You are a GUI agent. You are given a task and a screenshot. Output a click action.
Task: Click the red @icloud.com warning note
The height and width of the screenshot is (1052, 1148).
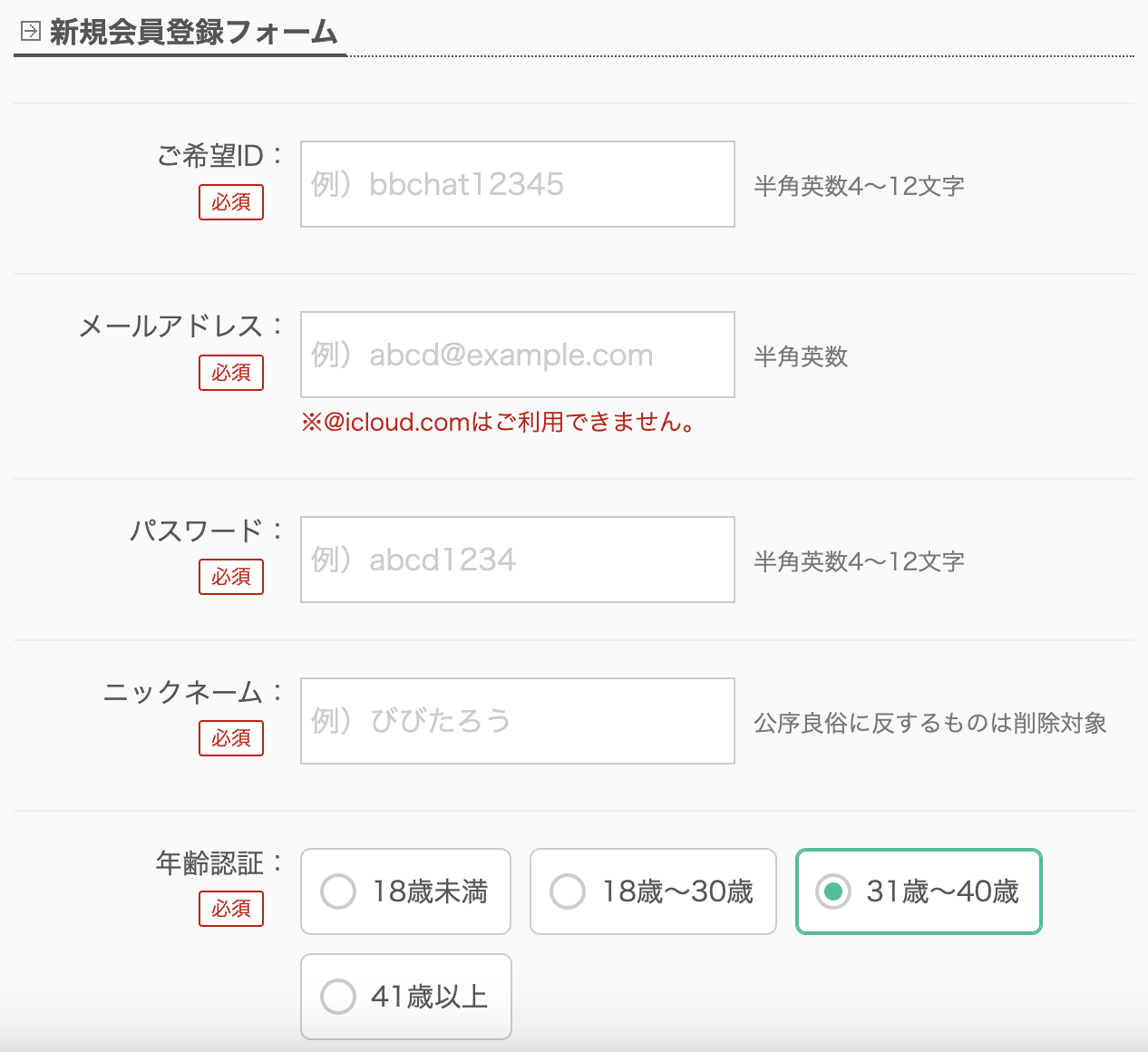(x=499, y=422)
